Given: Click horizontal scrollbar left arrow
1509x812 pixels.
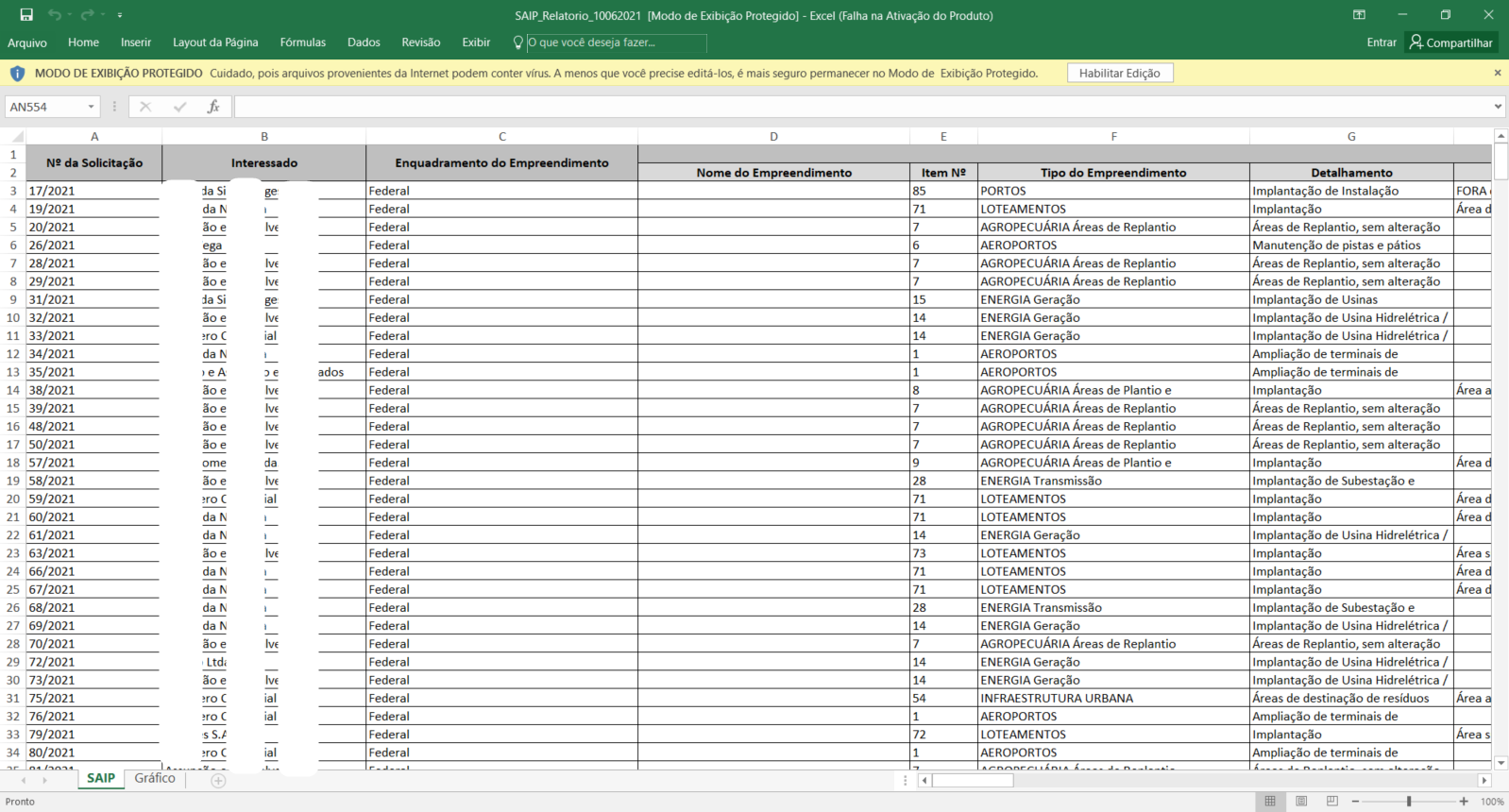Looking at the screenshot, I should pyautogui.click(x=924, y=781).
